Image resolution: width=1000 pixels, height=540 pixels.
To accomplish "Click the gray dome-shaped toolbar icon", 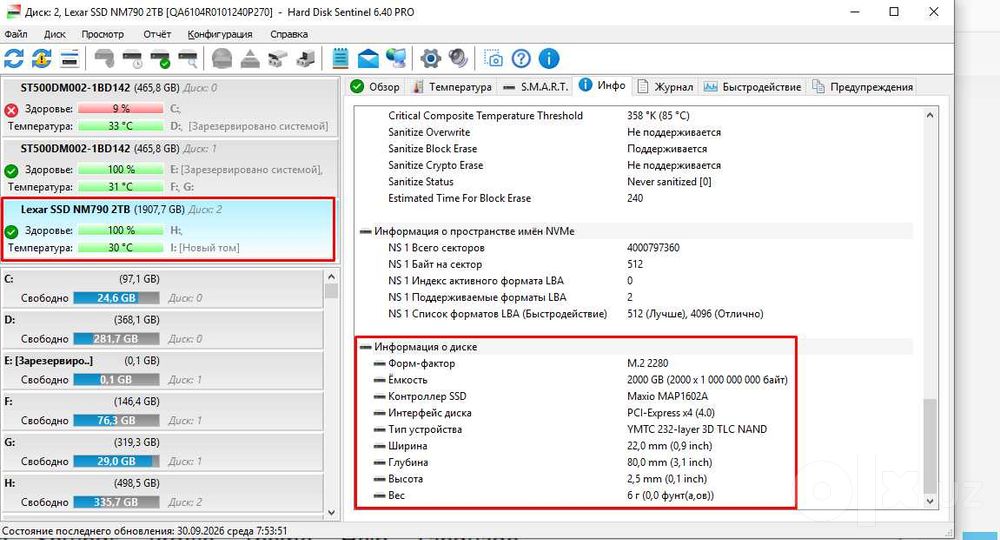I will coord(222,59).
